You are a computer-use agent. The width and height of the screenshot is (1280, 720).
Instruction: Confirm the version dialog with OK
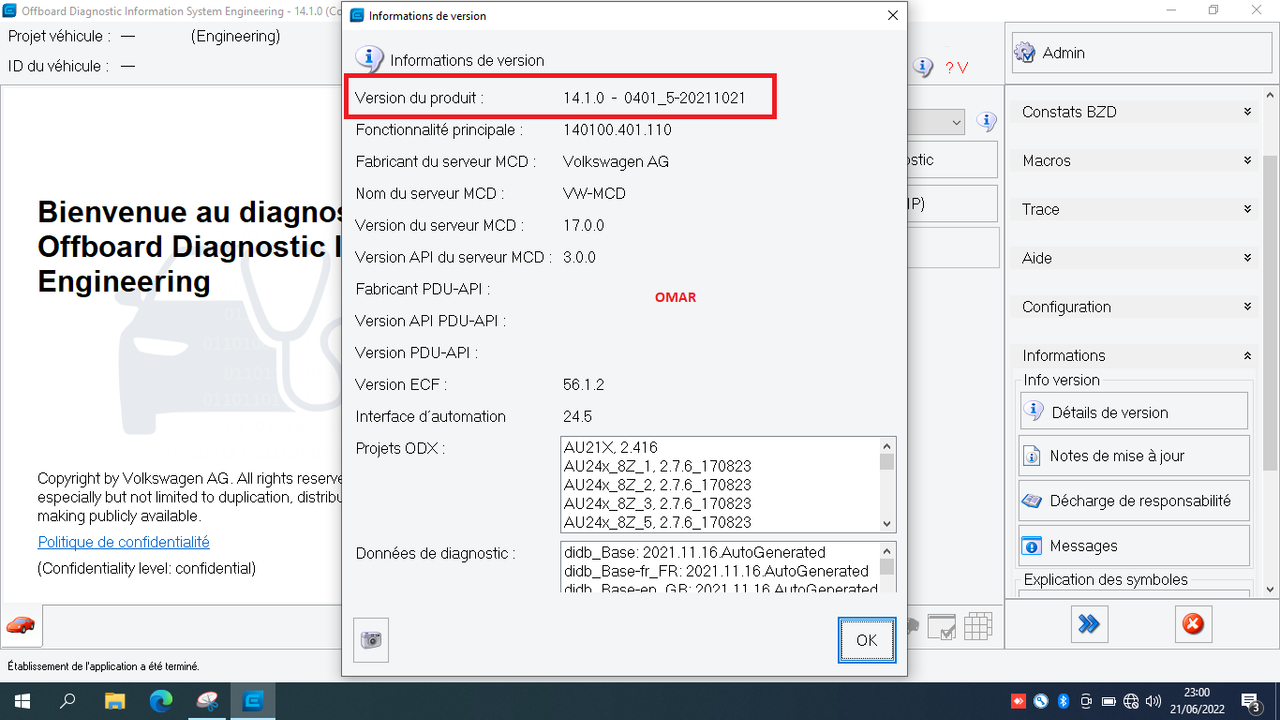(x=866, y=640)
